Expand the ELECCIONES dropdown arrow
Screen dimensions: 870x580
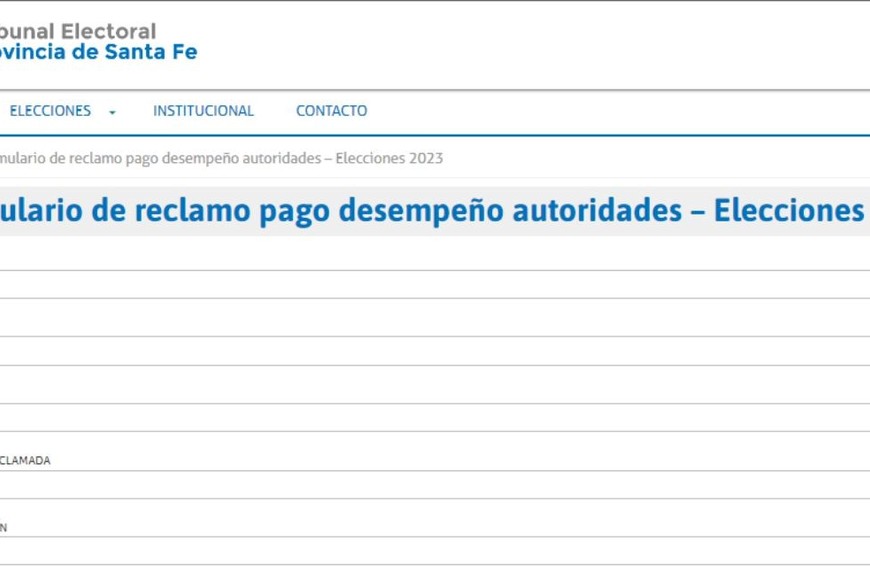pyautogui.click(x=112, y=112)
